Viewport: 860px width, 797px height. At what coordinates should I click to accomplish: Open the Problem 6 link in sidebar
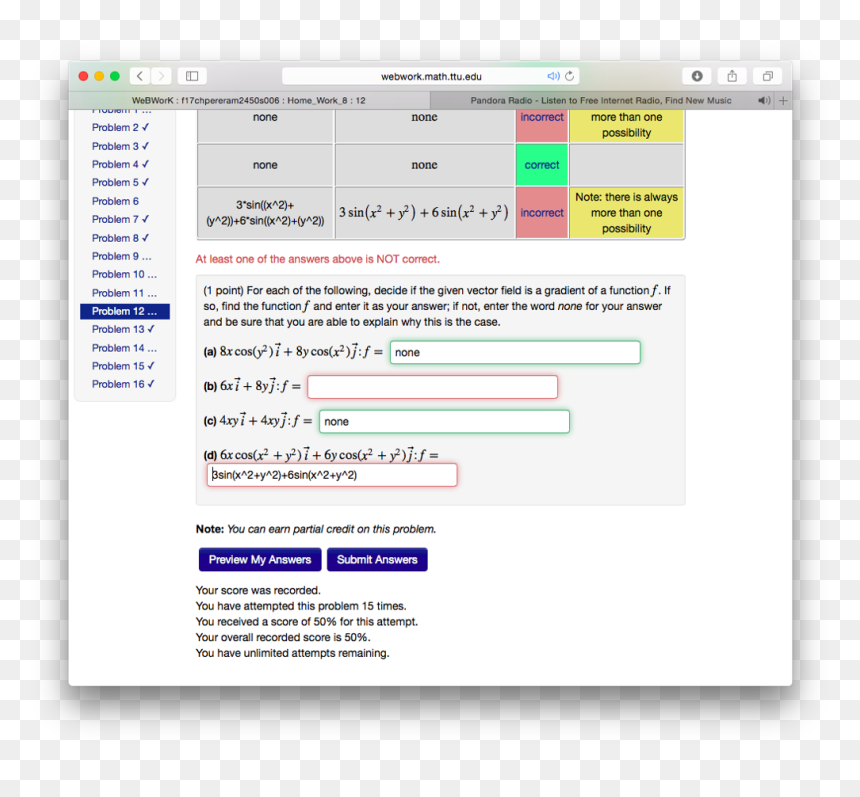coord(115,201)
